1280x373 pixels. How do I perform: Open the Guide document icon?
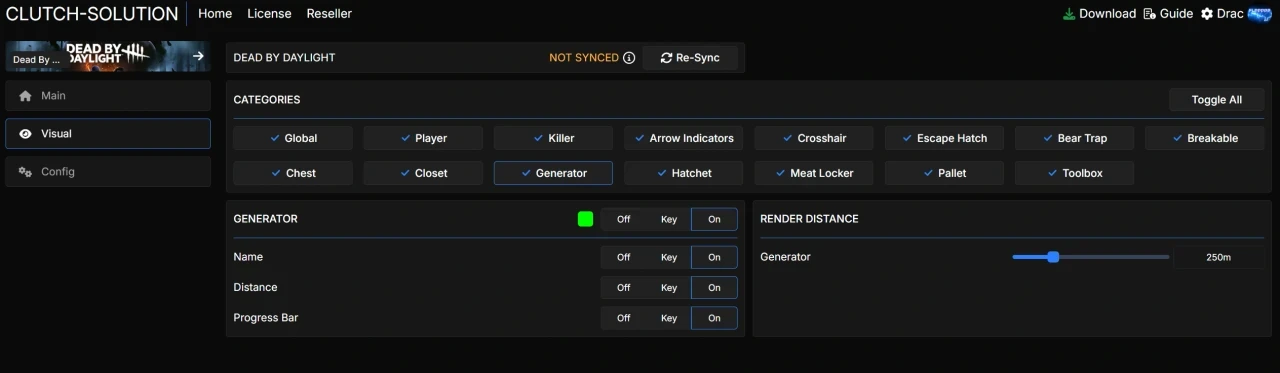pyautogui.click(x=1149, y=14)
